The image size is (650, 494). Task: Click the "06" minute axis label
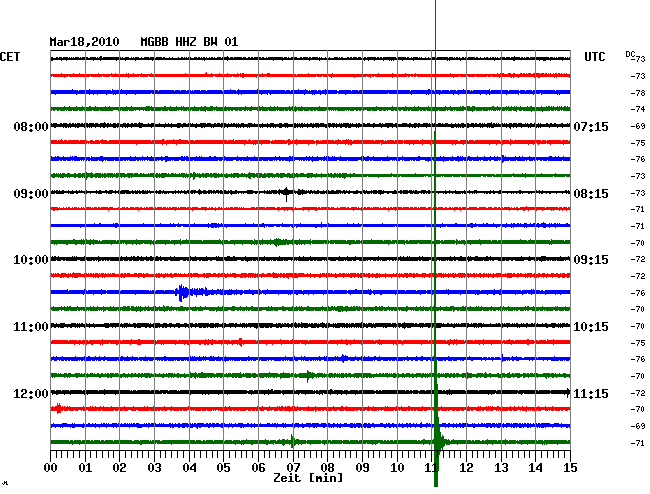click(258, 468)
